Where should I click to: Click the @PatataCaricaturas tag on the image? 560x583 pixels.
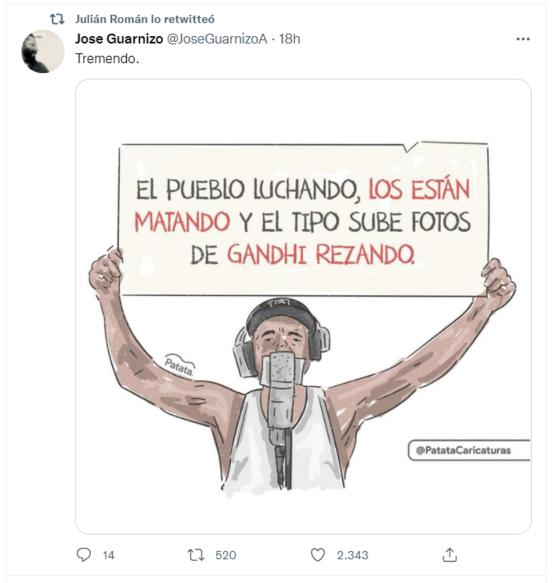[463, 450]
